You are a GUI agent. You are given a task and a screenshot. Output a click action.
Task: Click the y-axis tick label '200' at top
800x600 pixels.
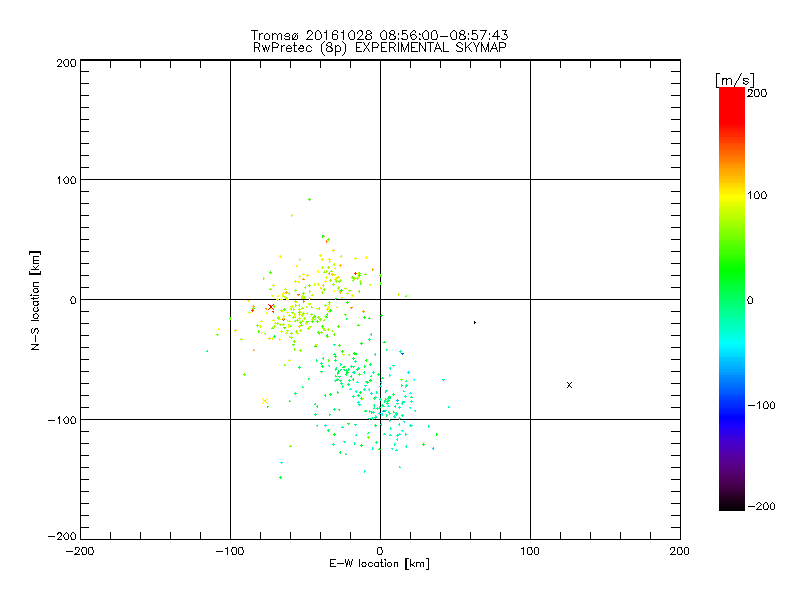coord(66,63)
